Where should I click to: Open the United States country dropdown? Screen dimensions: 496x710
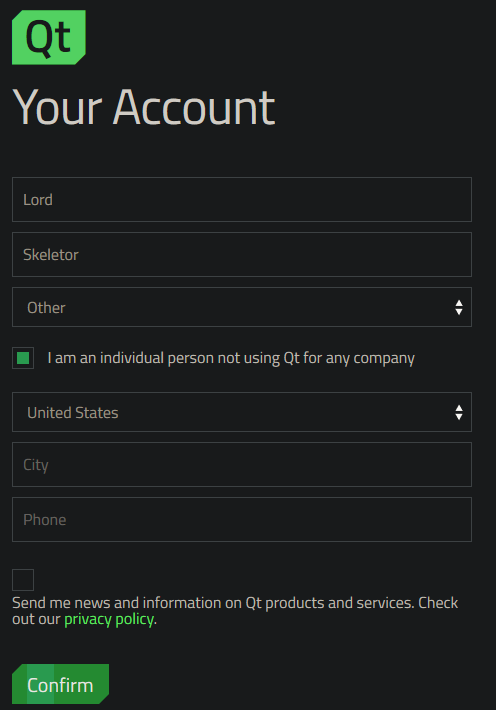point(242,412)
